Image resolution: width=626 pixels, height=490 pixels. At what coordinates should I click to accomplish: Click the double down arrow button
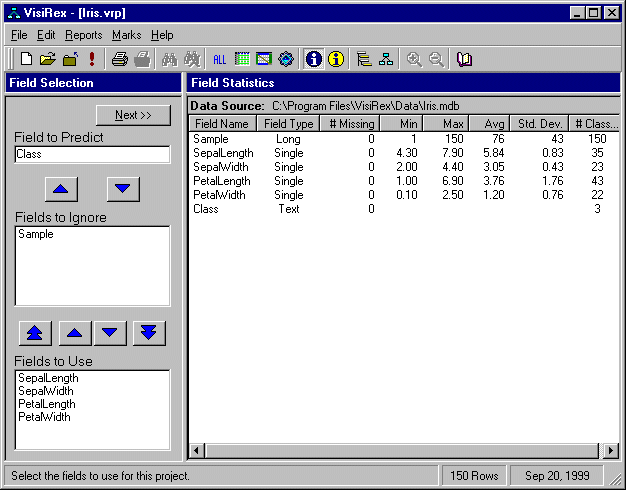(x=148, y=333)
